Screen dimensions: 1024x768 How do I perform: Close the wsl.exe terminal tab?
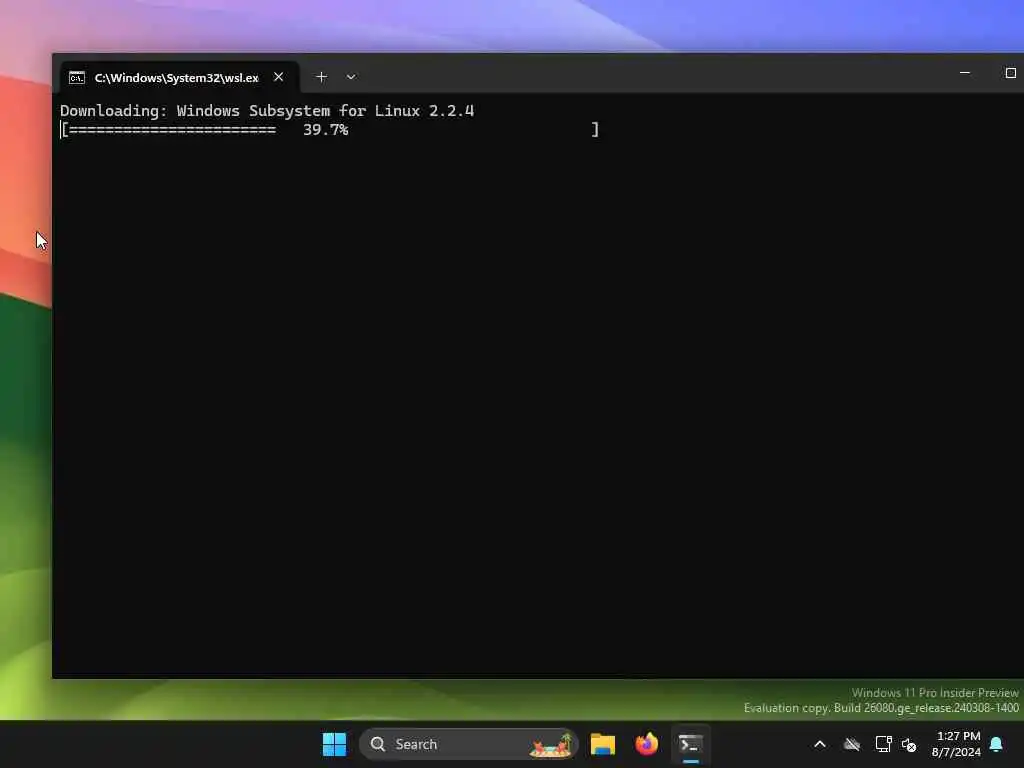[x=279, y=77]
